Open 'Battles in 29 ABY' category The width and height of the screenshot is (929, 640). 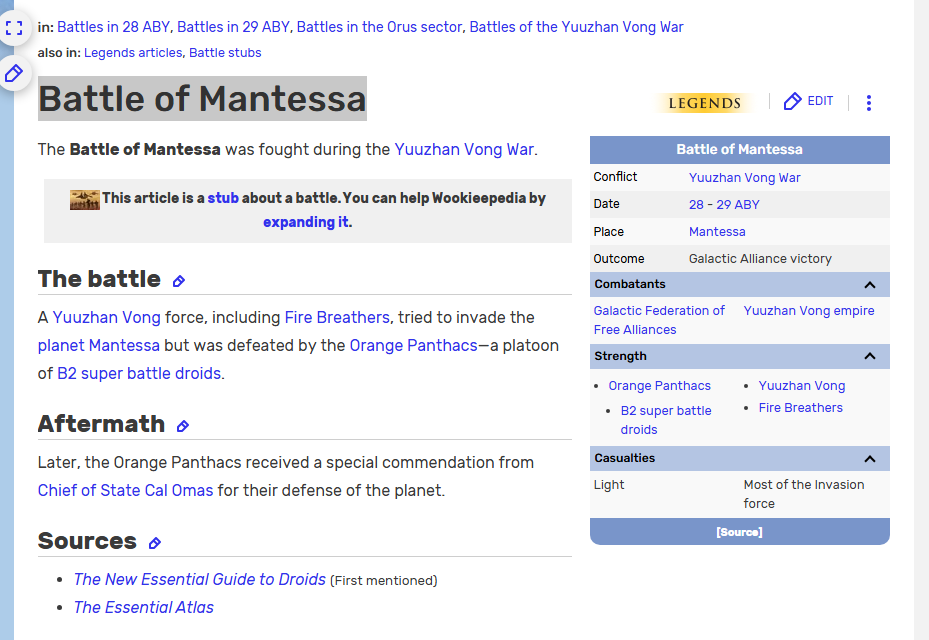[x=233, y=27]
